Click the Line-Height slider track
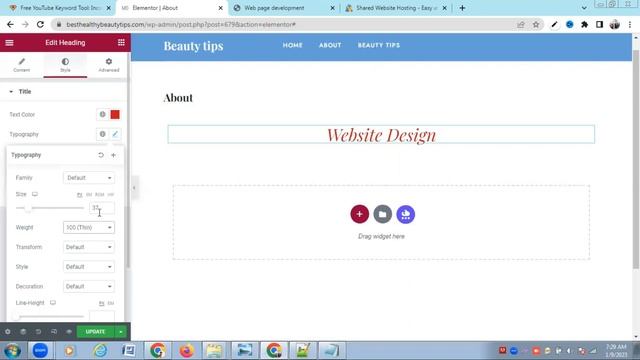Viewport: 640px width, 360px height. tap(50, 317)
